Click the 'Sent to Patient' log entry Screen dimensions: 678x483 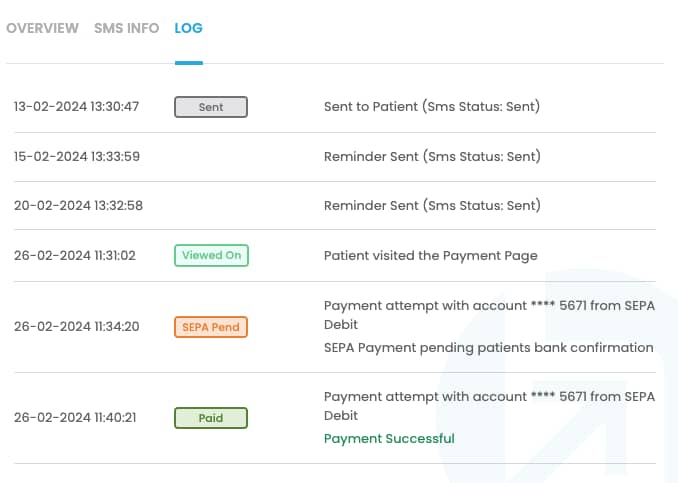coord(432,107)
